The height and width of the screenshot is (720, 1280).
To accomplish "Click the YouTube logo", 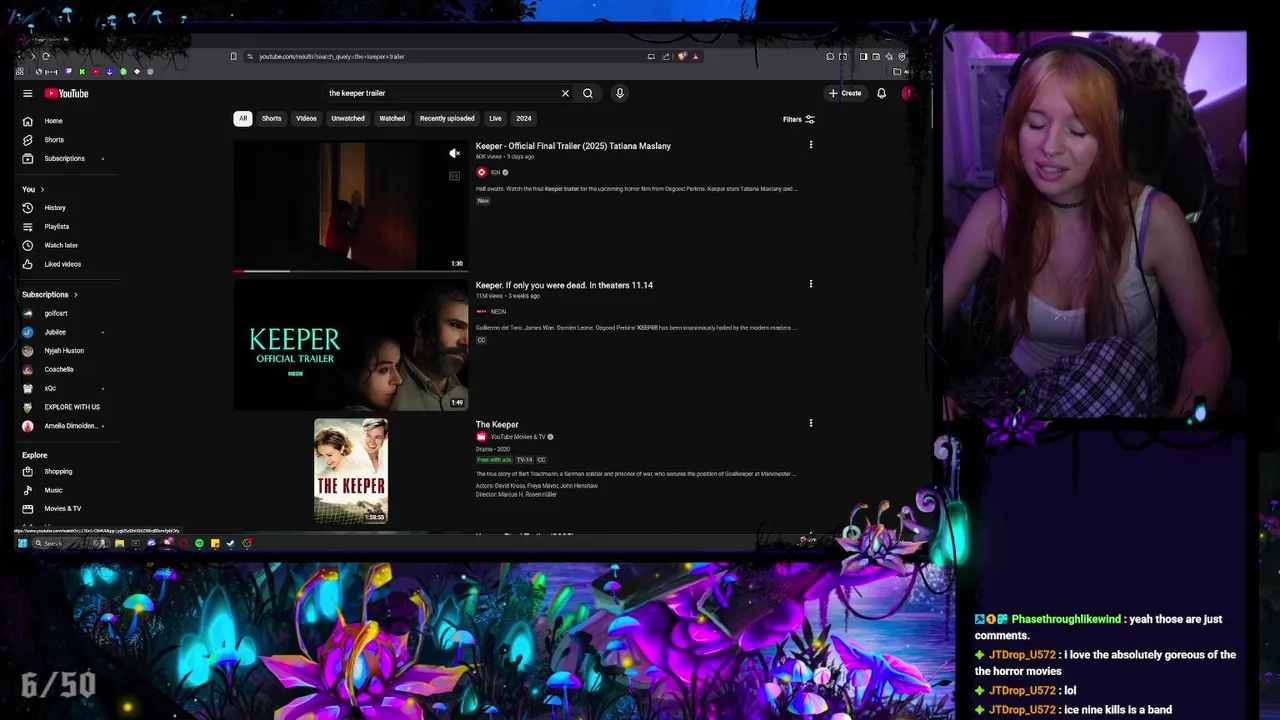I will [66, 93].
